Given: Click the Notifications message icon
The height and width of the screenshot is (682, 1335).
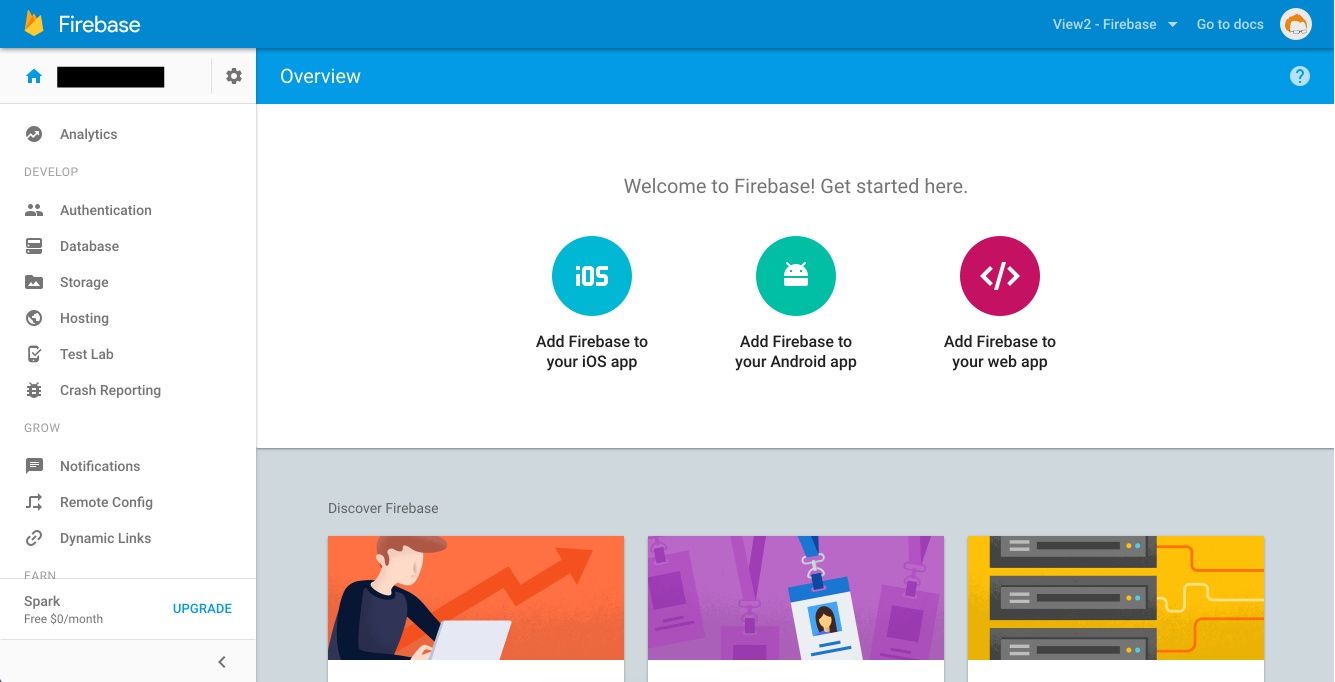Looking at the screenshot, I should [34, 466].
